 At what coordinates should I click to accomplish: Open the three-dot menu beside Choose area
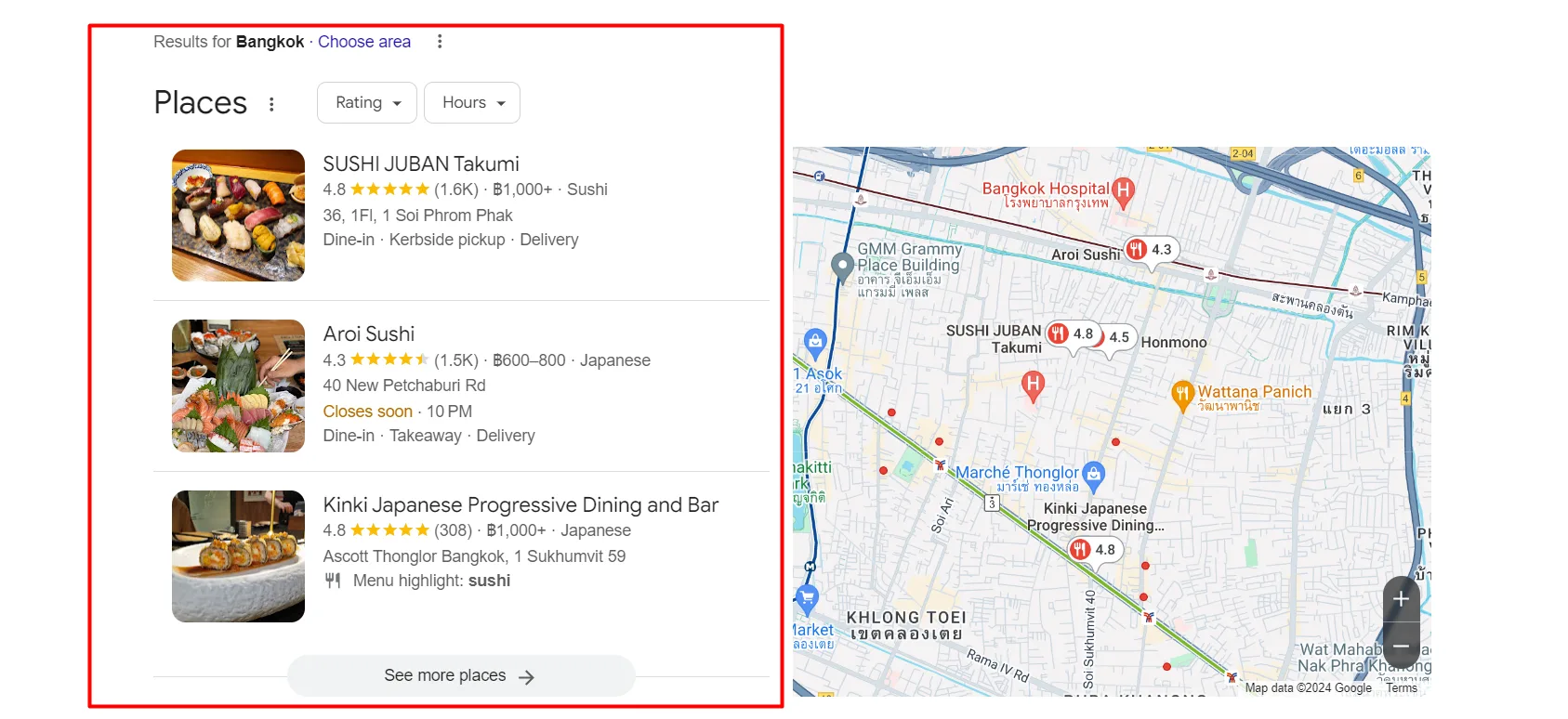tap(440, 42)
